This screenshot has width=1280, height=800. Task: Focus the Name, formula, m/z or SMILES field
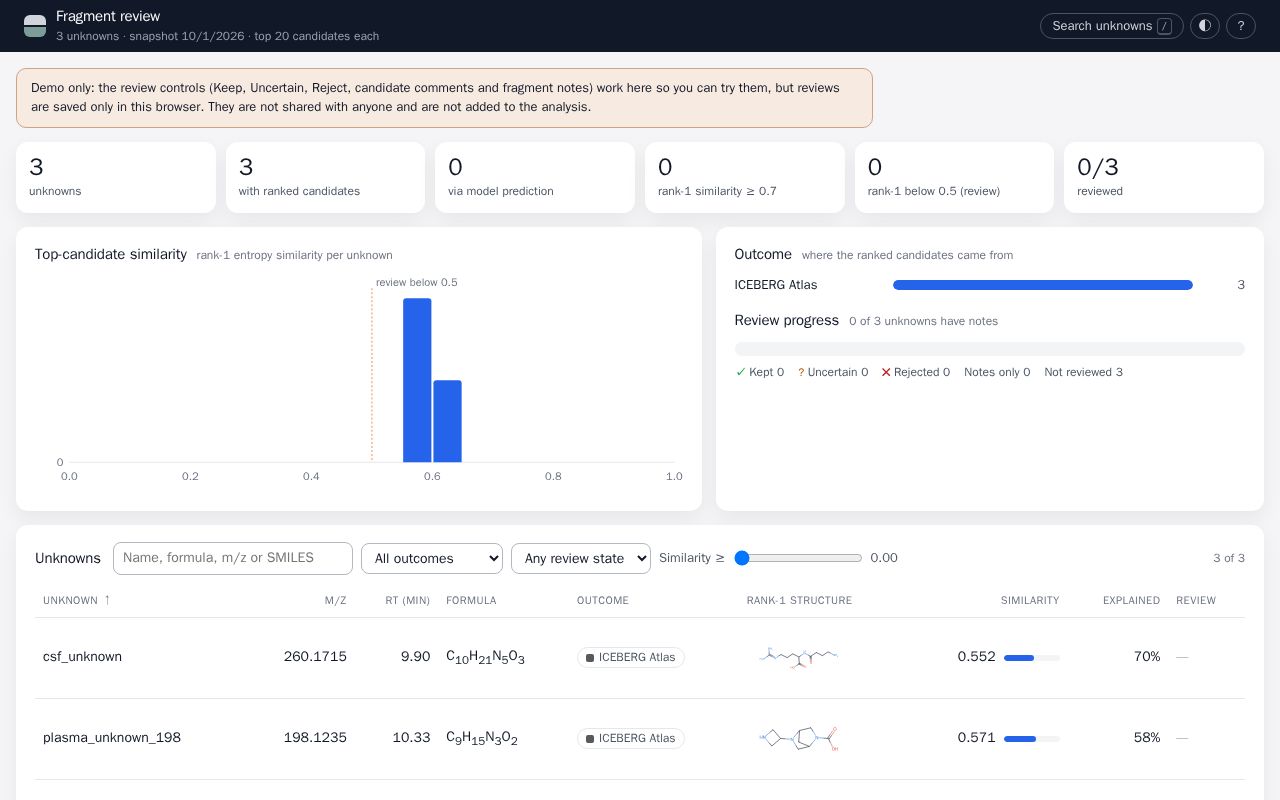point(233,558)
